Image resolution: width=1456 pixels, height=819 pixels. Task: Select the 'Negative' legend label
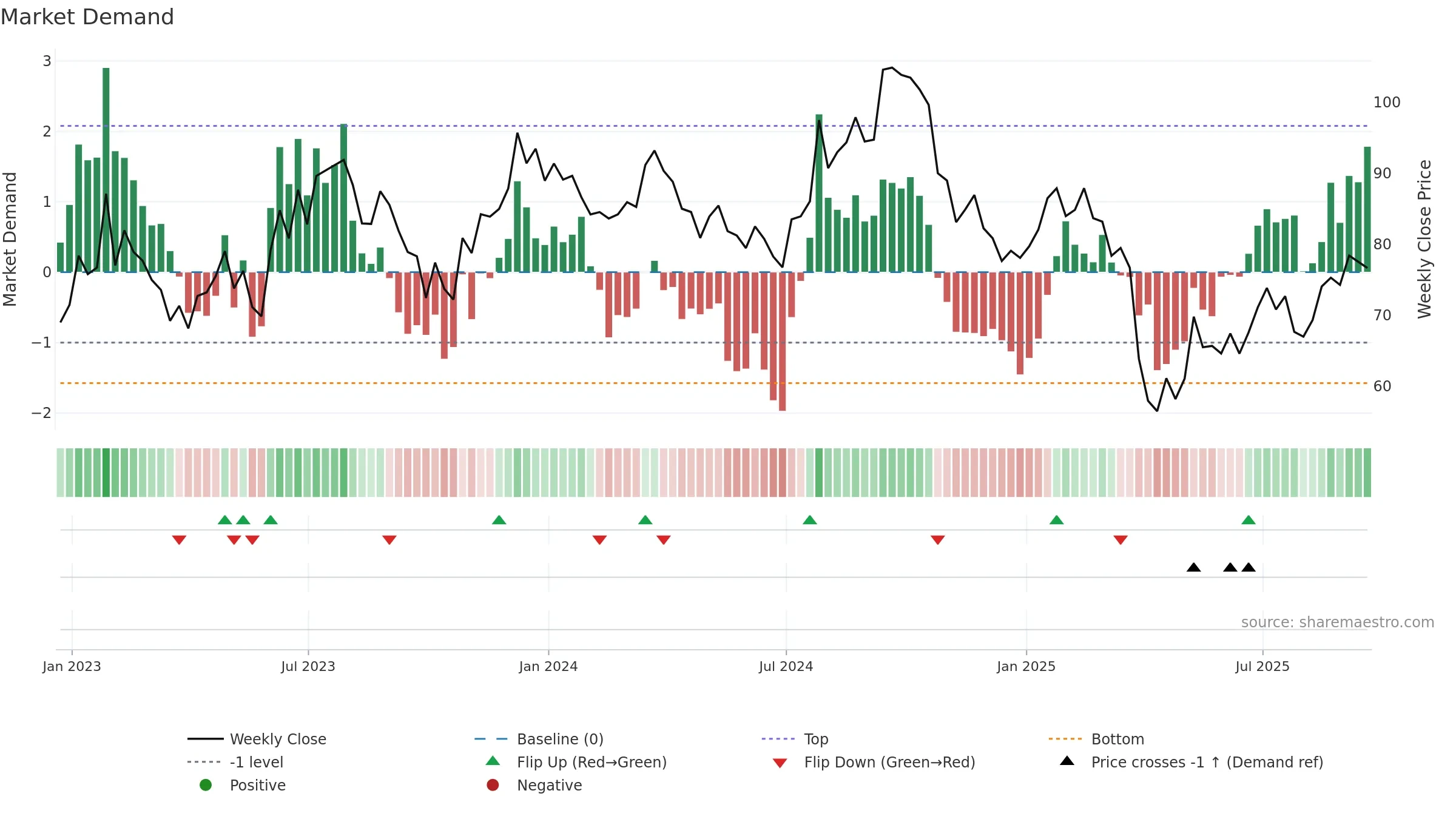(549, 785)
